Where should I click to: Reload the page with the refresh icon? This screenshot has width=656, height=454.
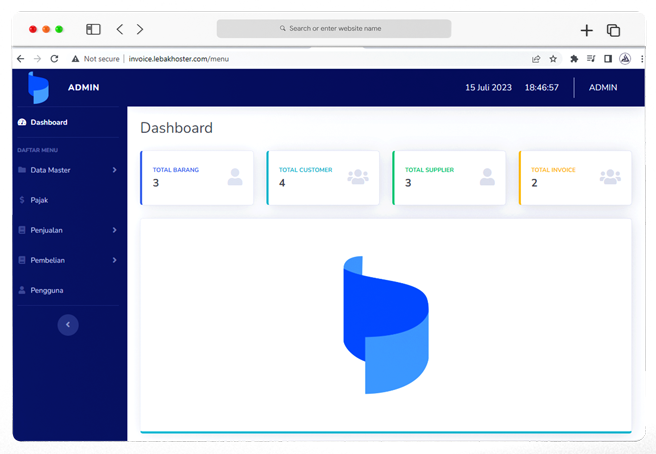54,59
